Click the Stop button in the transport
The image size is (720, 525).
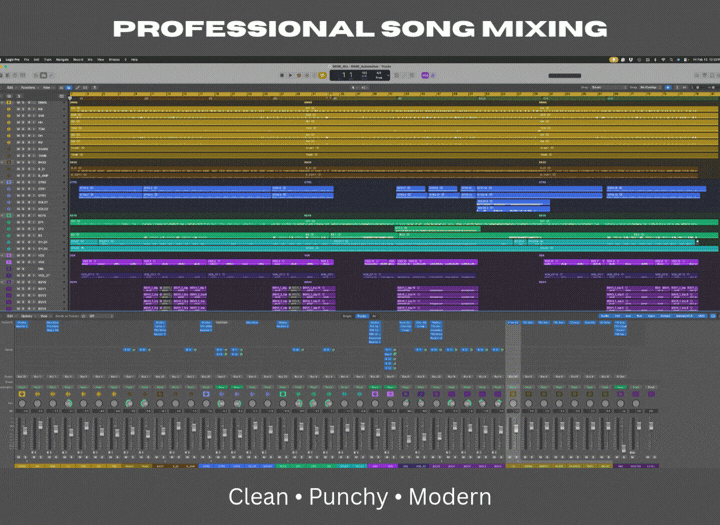pyautogui.click(x=282, y=75)
